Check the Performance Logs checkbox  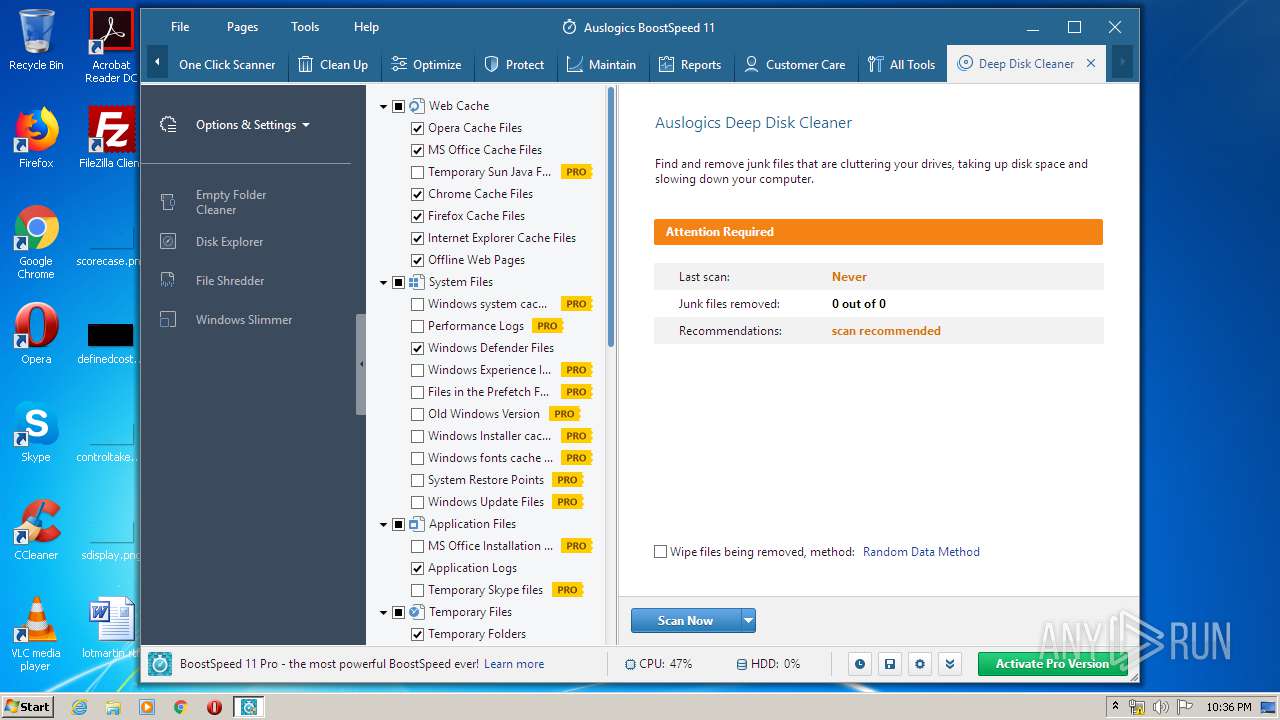(x=418, y=326)
